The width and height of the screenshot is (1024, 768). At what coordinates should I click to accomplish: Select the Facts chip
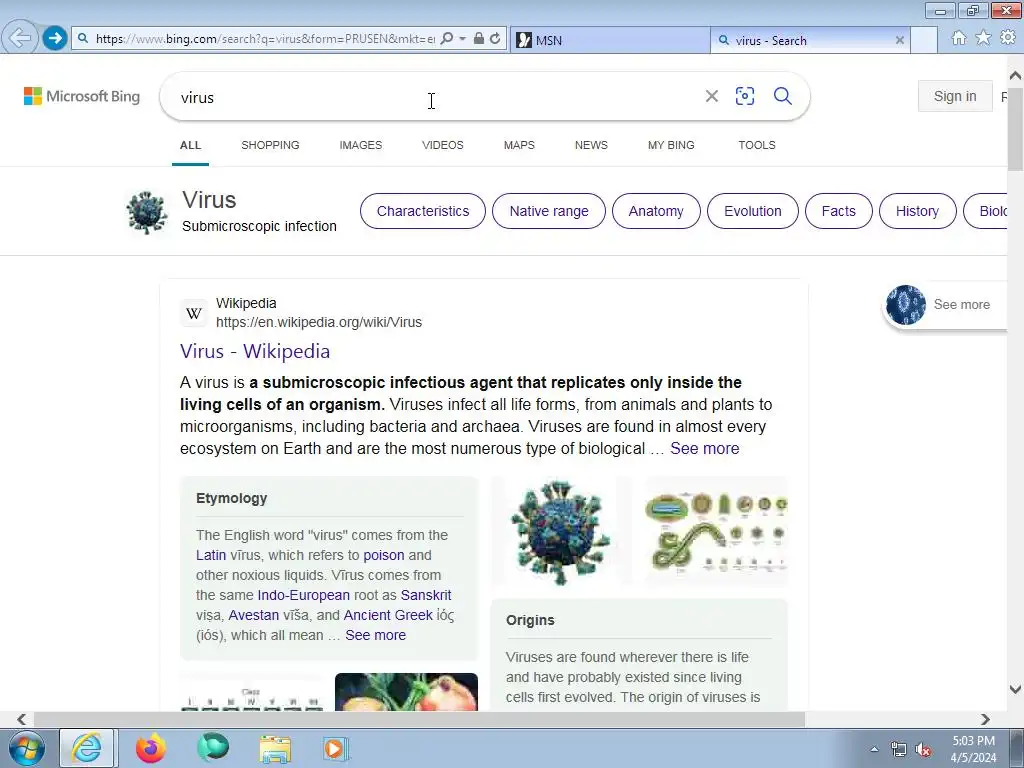[x=839, y=211]
